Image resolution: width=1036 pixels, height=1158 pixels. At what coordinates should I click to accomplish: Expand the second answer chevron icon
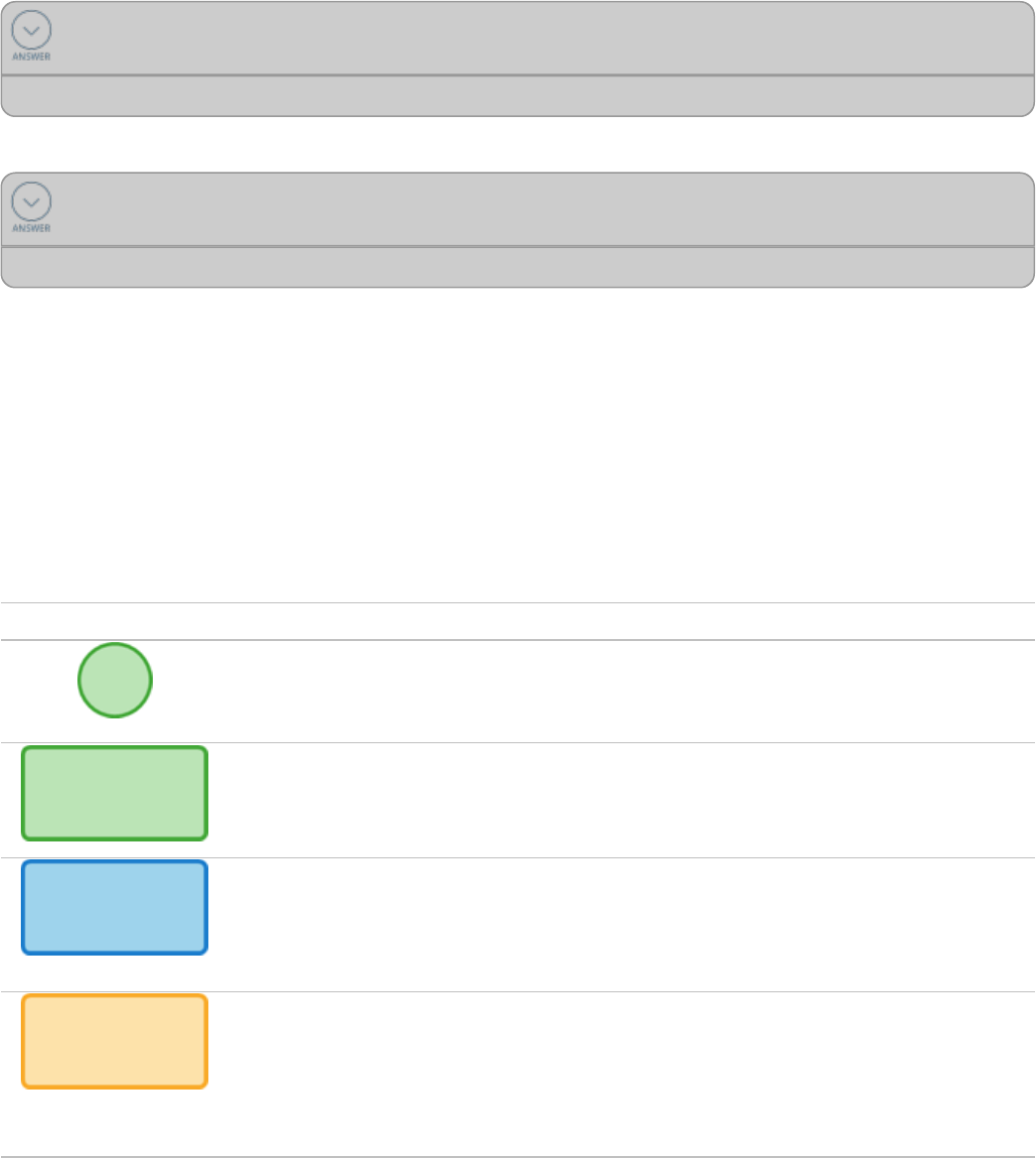pos(32,202)
